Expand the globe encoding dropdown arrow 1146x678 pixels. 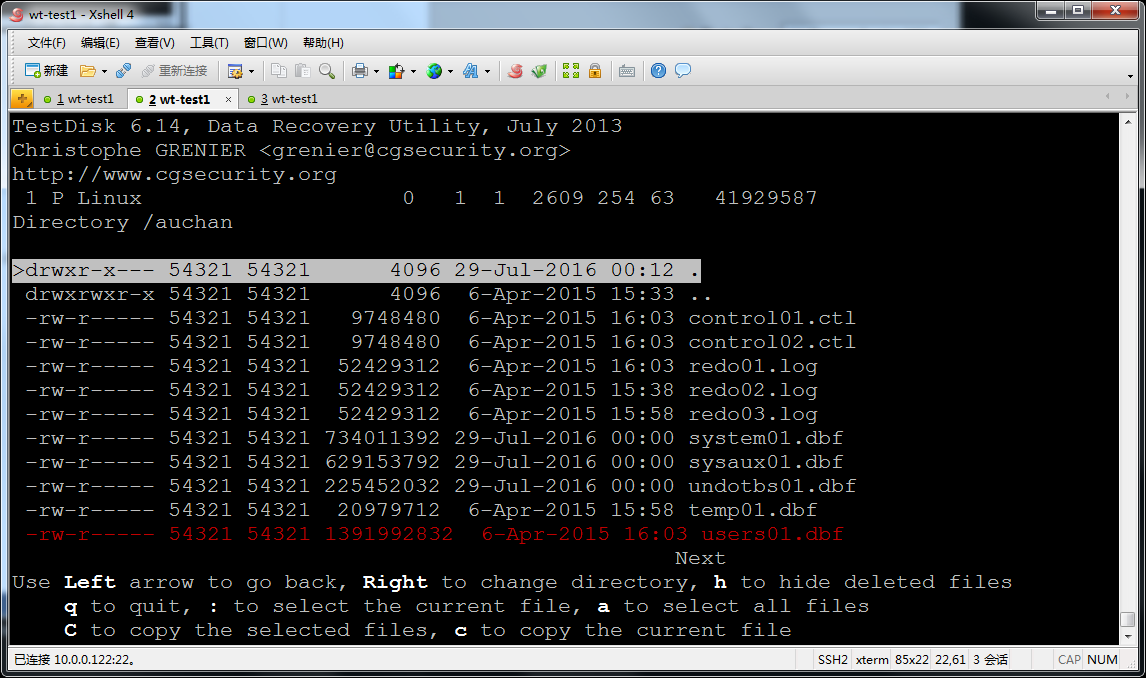(x=450, y=72)
